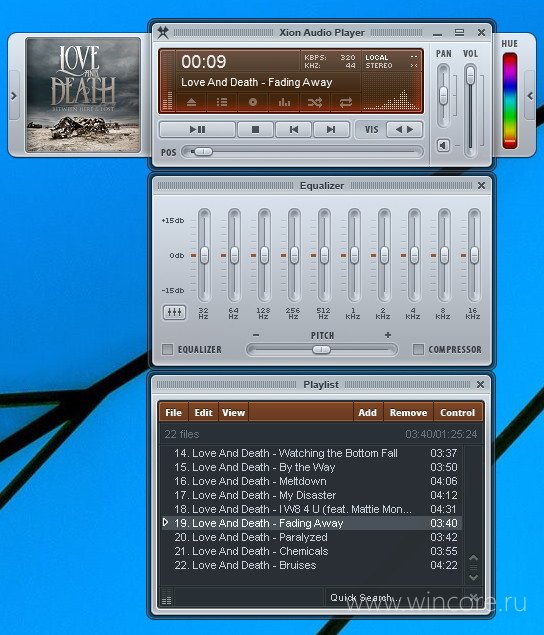Select track 16 Meltdown
544x635 pixels.
[x=311, y=481]
